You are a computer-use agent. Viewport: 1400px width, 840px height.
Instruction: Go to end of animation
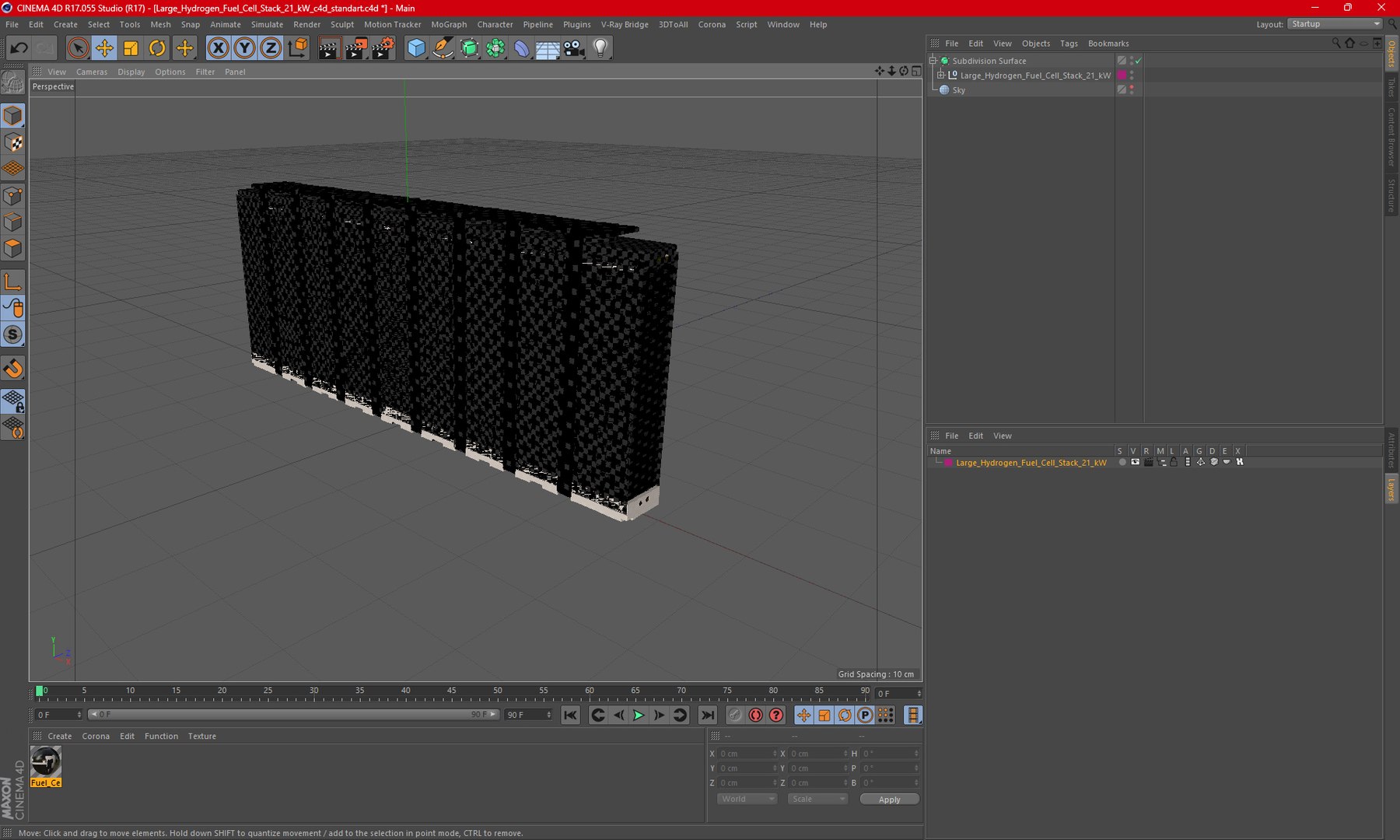707,715
